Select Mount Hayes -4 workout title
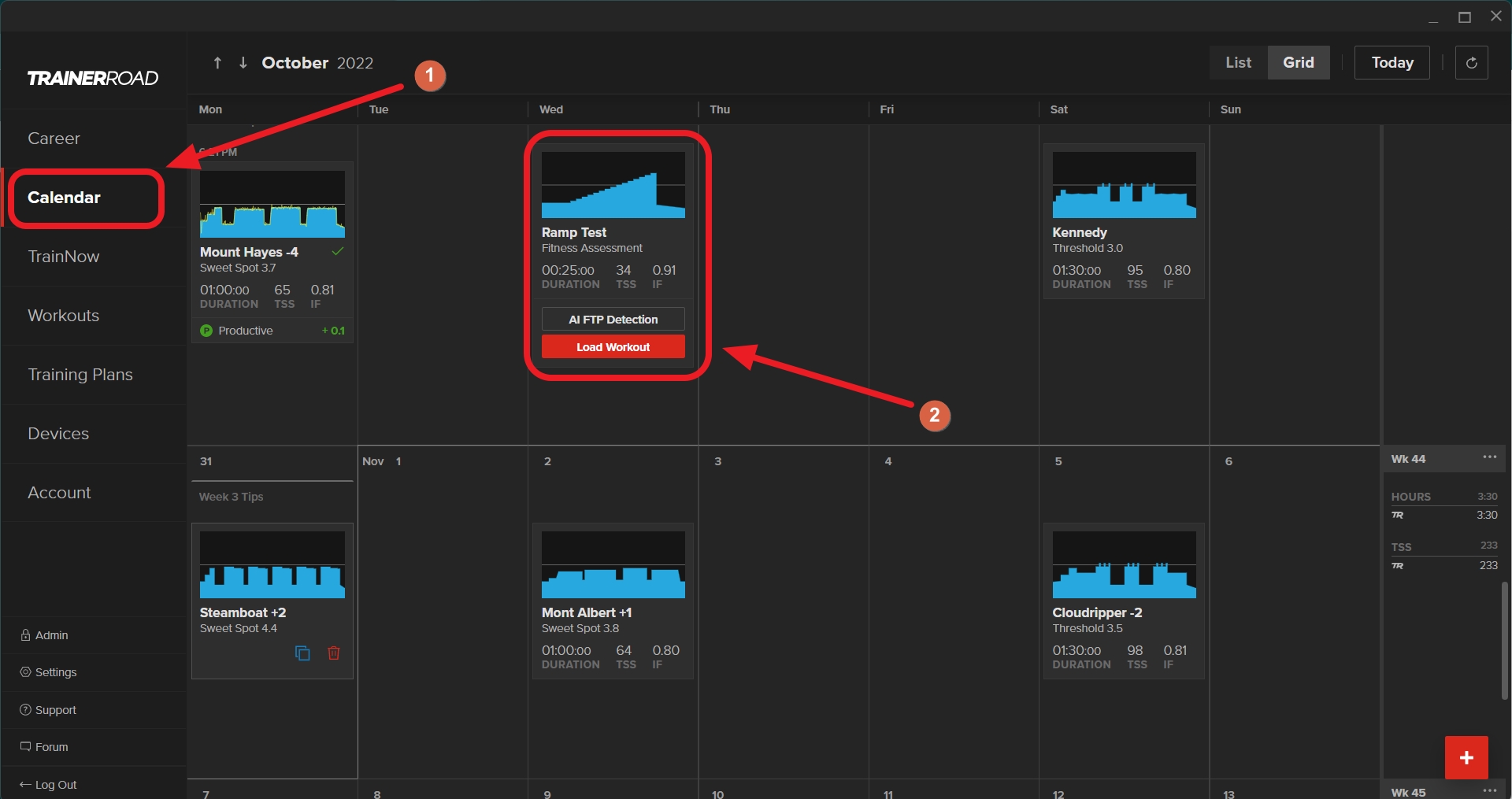 tap(249, 252)
